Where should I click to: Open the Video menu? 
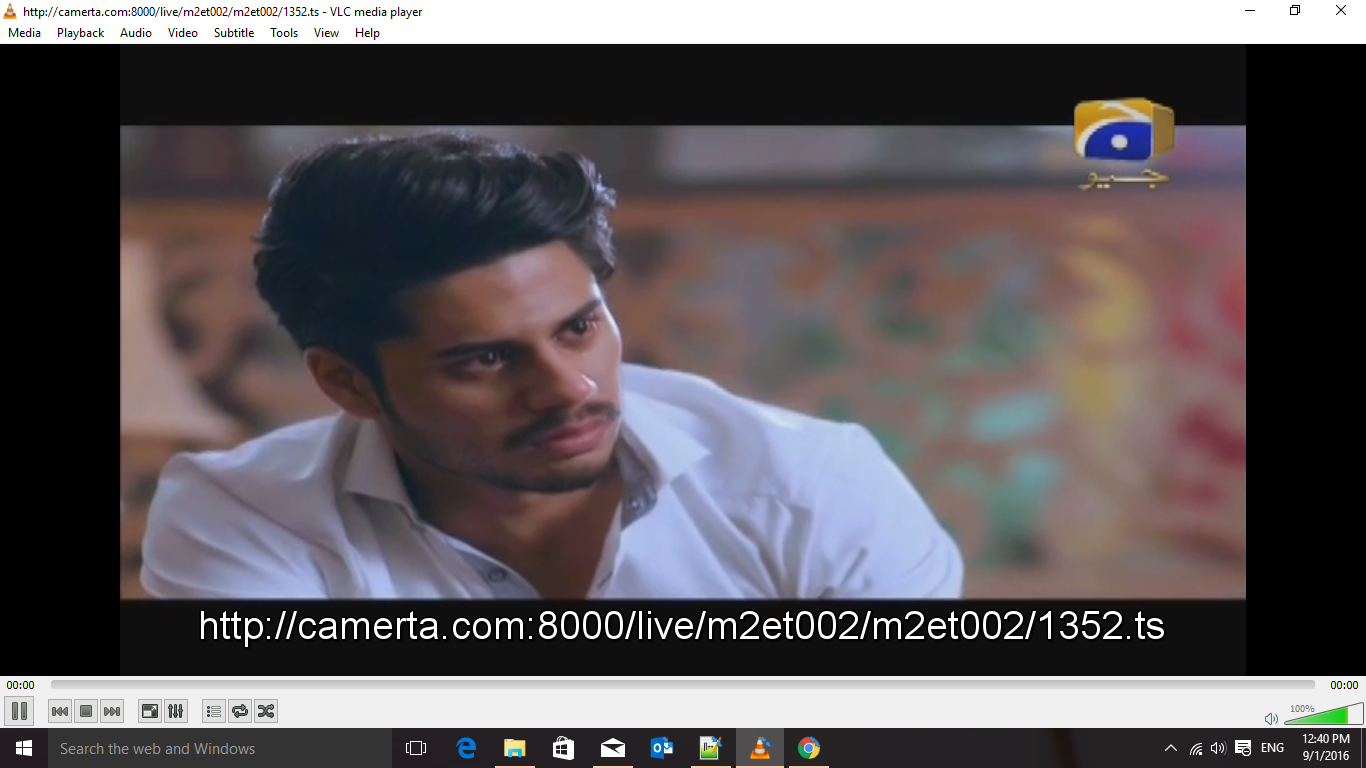point(183,33)
